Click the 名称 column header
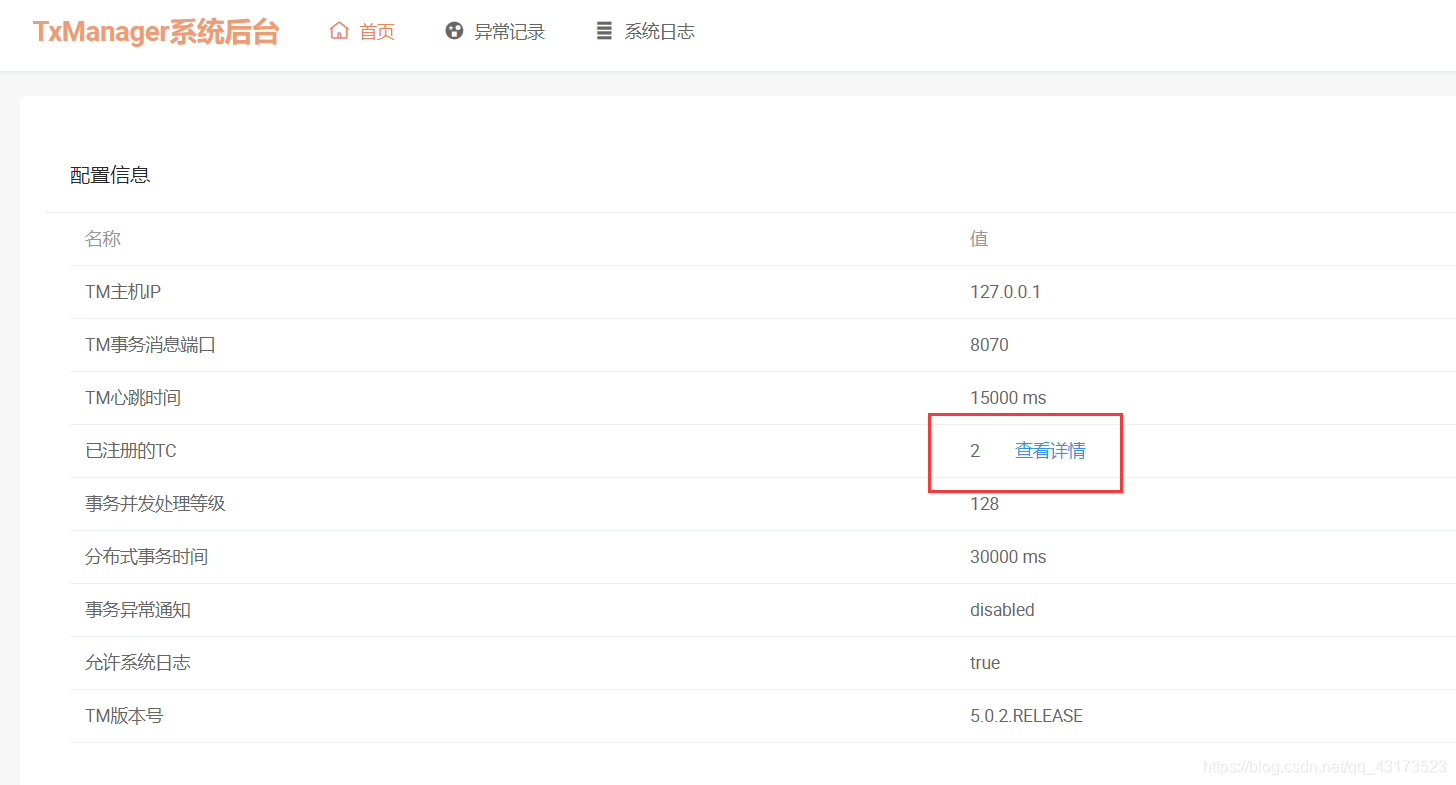The width and height of the screenshot is (1456, 785). point(103,239)
